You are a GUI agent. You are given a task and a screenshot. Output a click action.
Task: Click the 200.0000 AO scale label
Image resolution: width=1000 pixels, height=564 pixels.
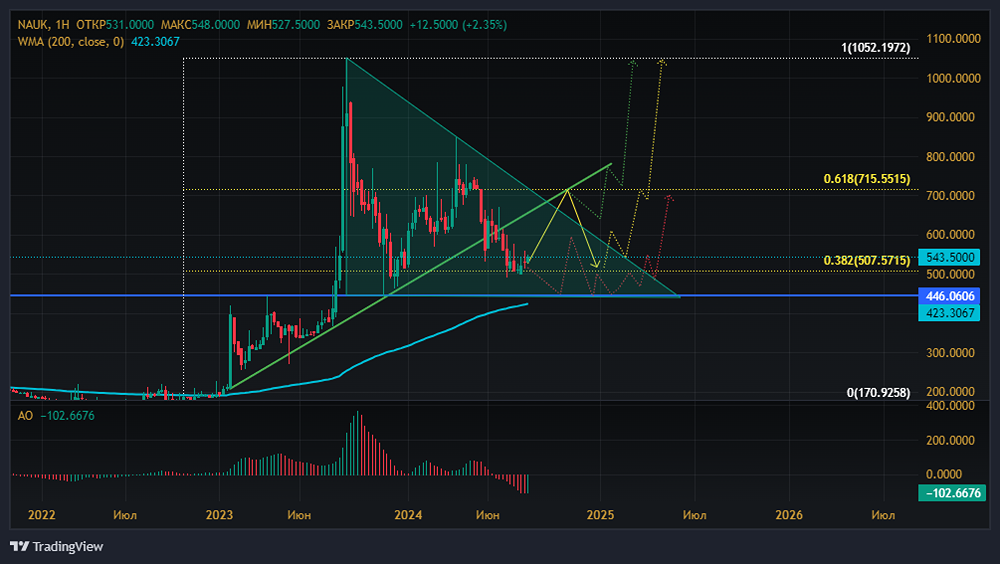tap(950, 441)
